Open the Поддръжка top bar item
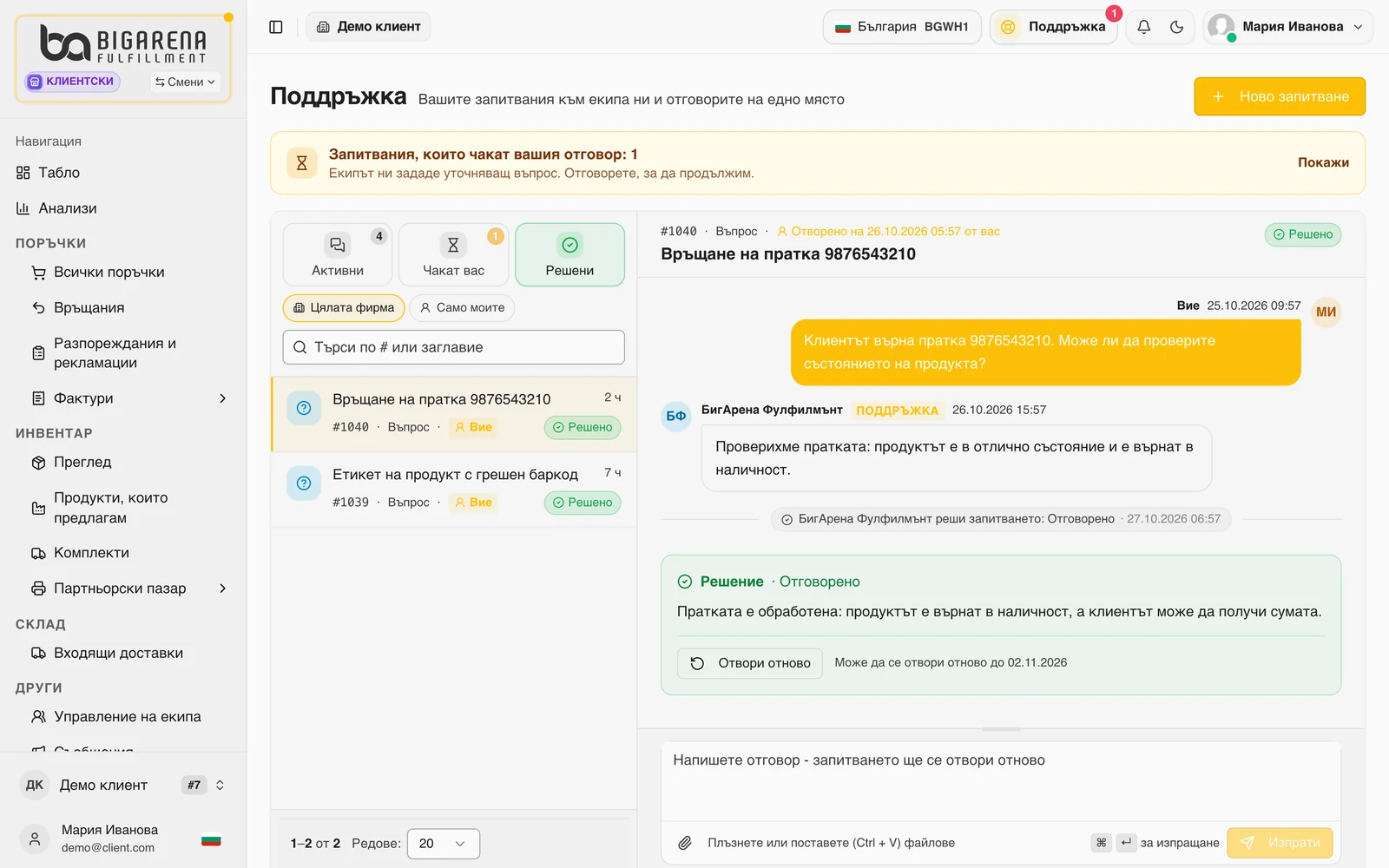The image size is (1389, 868). point(1054,27)
